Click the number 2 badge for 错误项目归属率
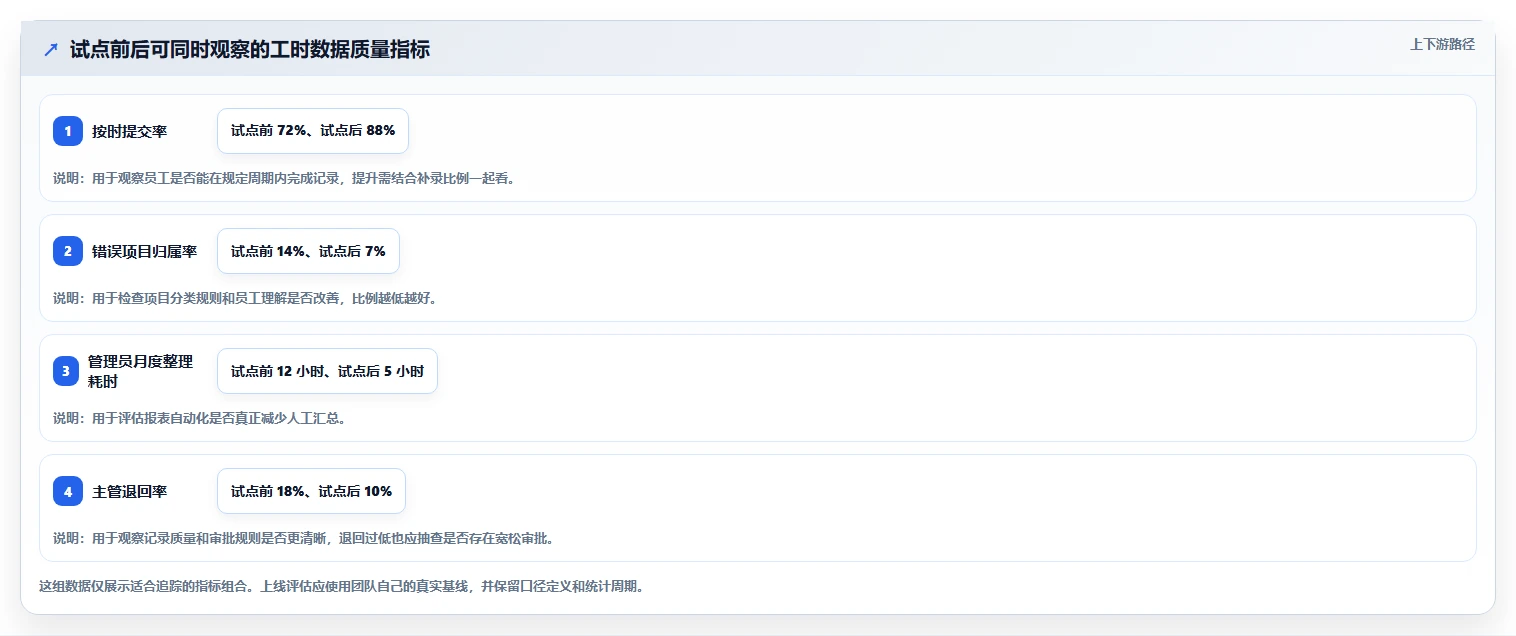 tap(68, 251)
